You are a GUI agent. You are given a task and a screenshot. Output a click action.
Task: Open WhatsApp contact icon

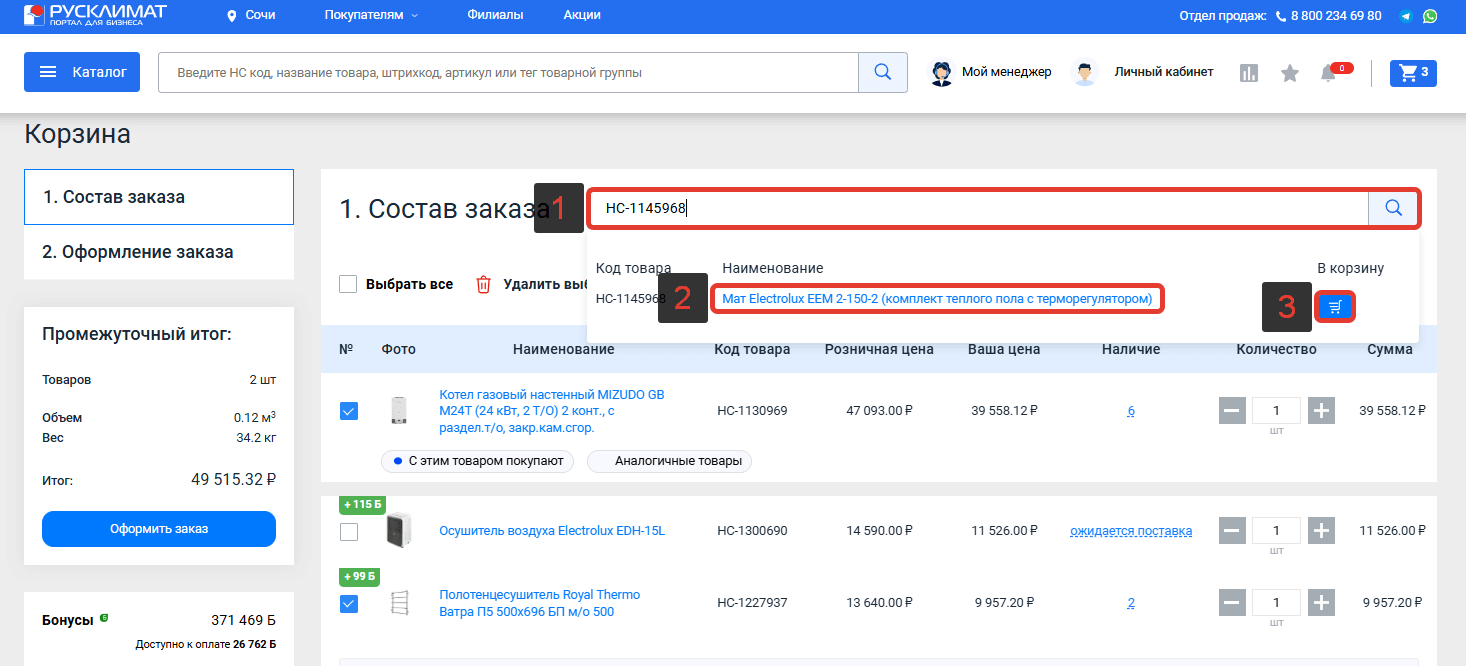coord(1430,16)
